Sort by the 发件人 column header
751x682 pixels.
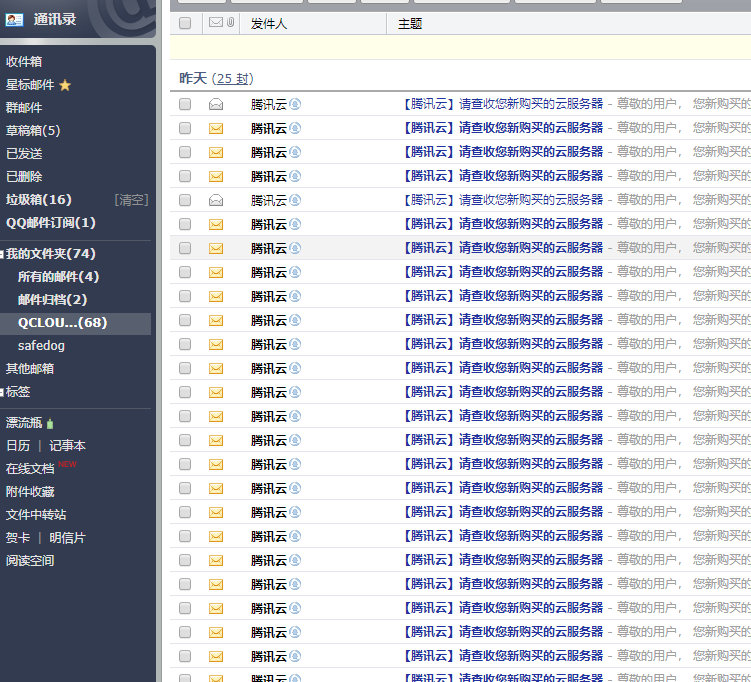pos(269,23)
